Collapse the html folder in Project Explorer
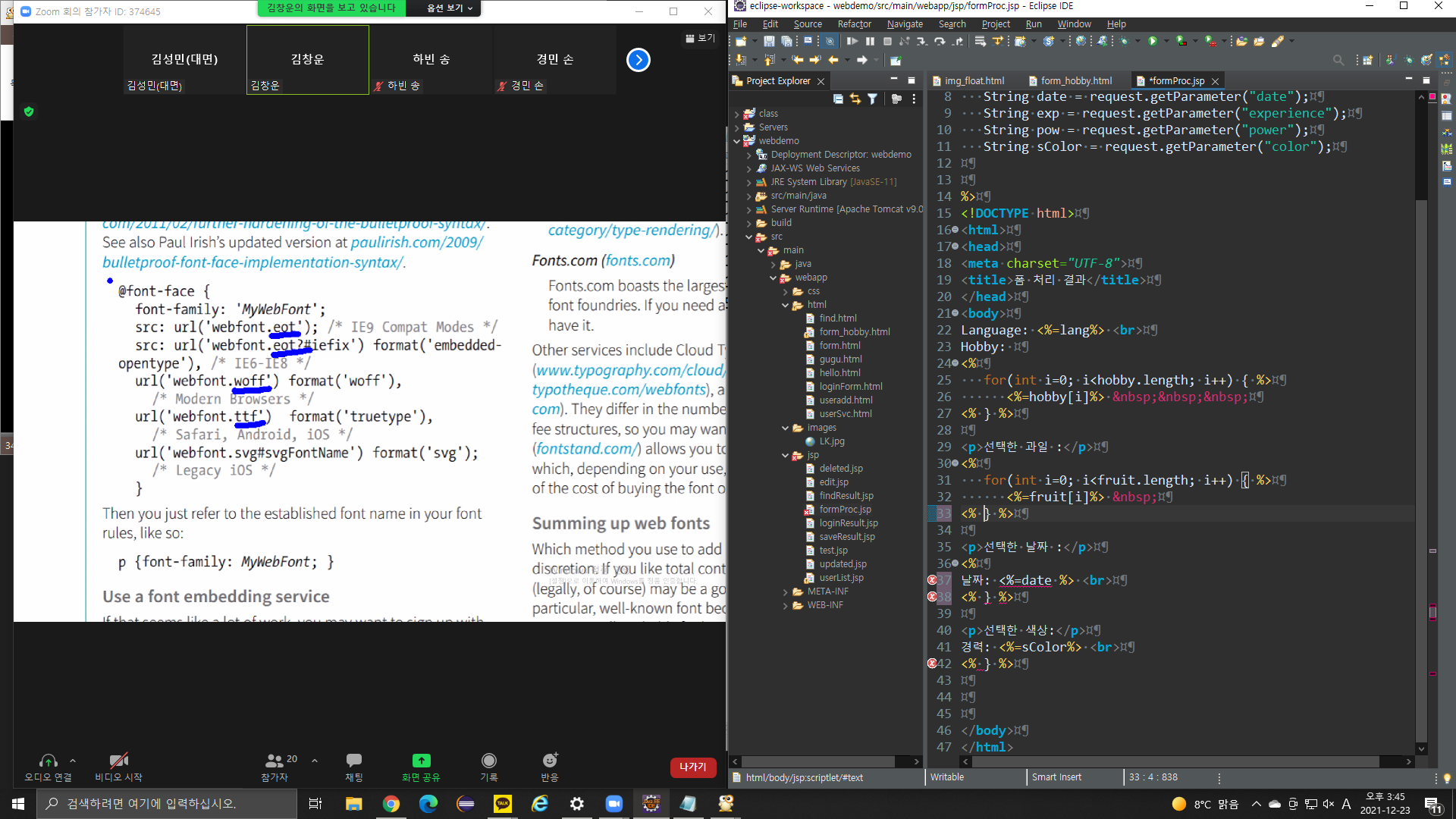1456x819 pixels. 785,305
